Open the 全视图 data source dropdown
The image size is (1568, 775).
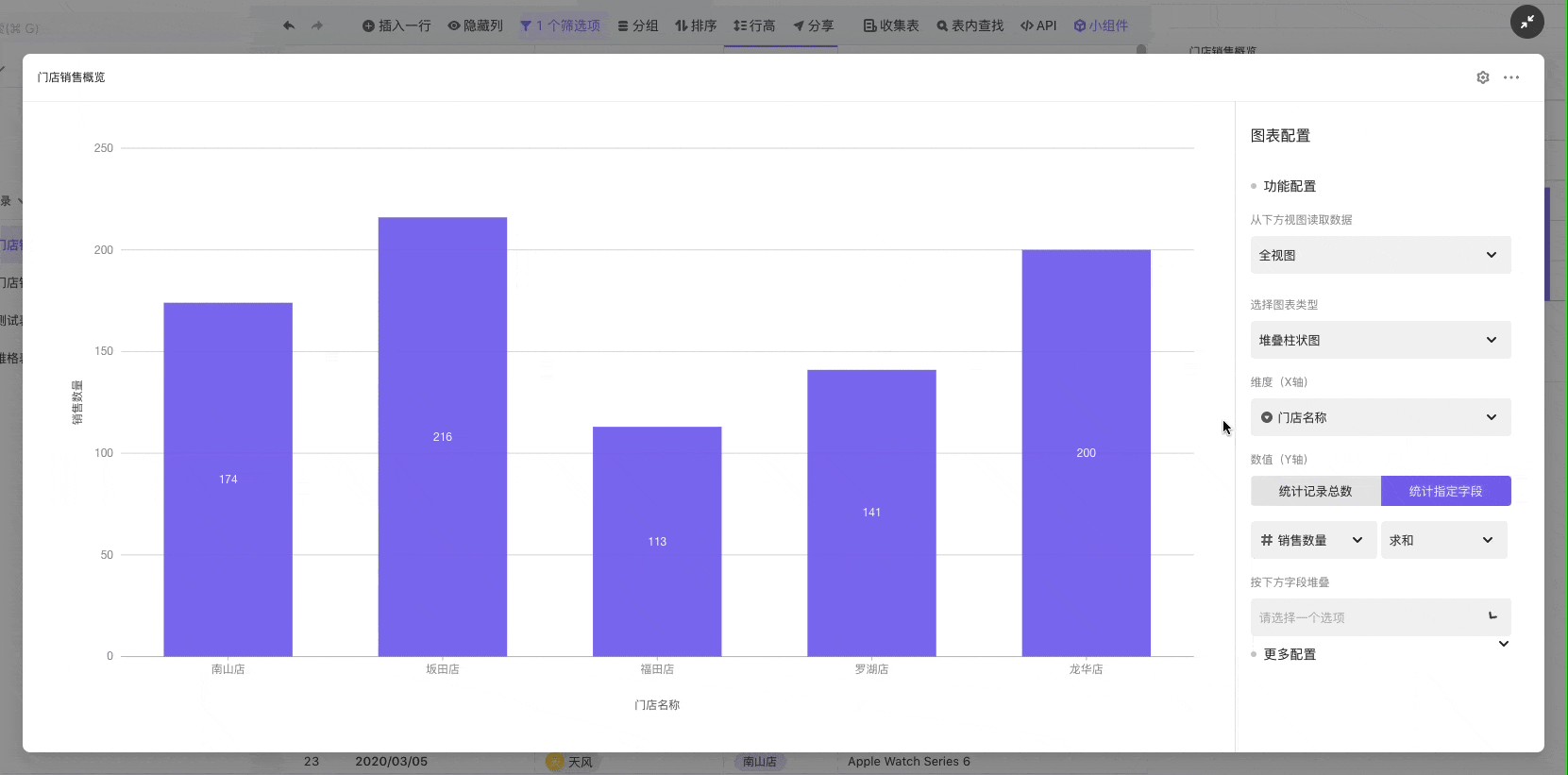click(x=1380, y=255)
